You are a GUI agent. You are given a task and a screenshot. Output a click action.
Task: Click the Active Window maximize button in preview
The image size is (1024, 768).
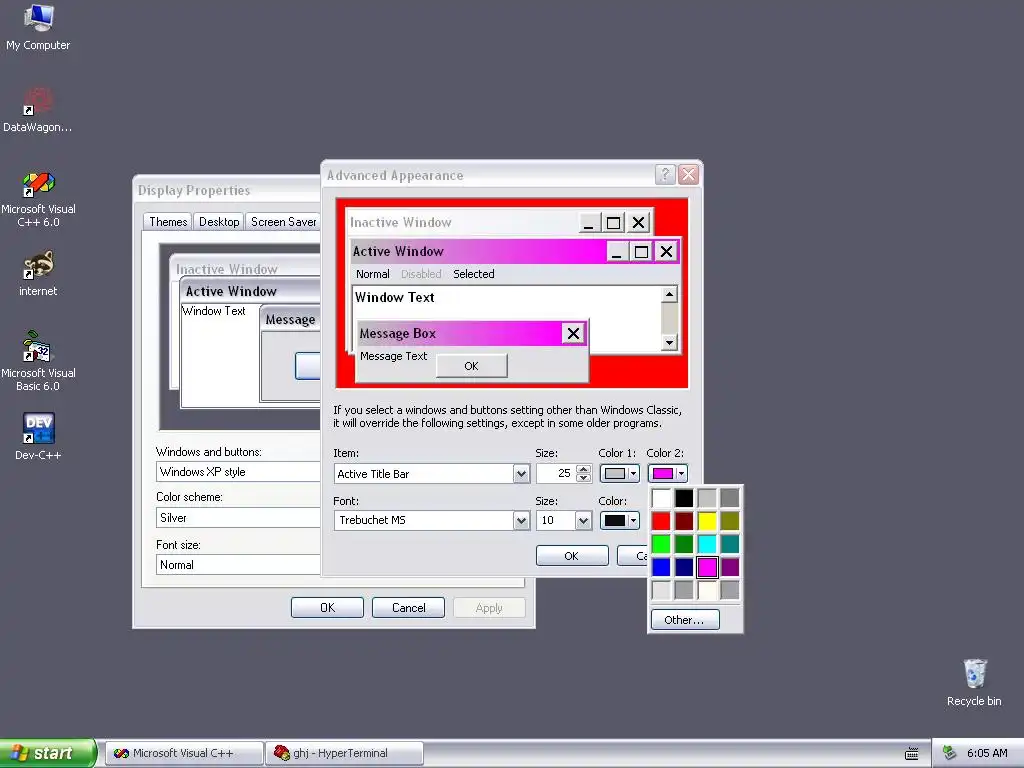coord(641,251)
